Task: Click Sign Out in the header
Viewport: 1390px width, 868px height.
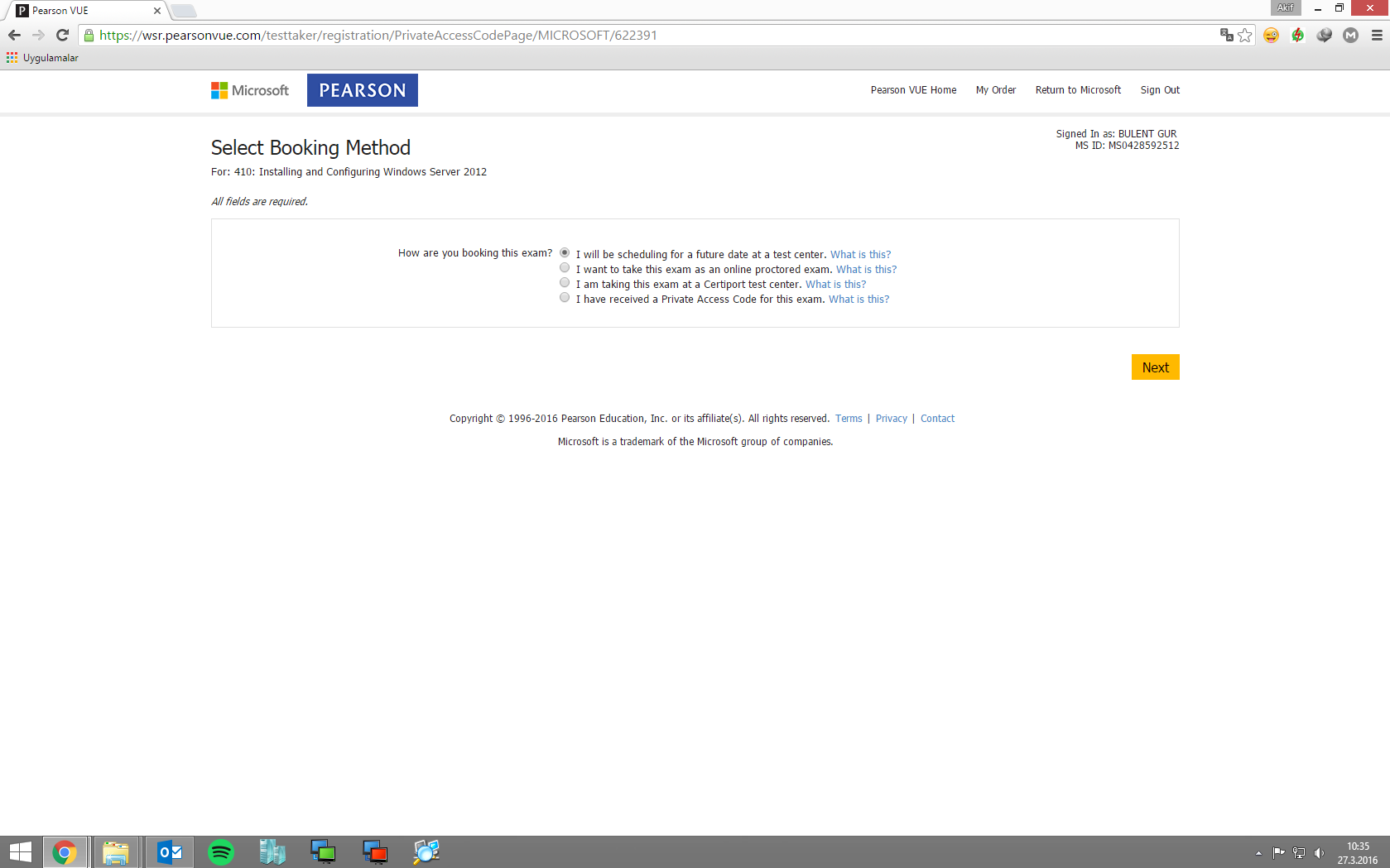Action: (x=1160, y=90)
